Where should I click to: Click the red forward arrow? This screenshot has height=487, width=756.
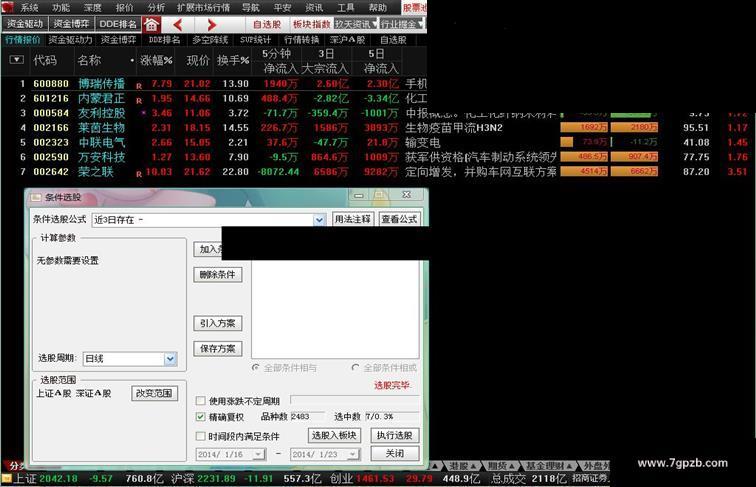[x=211, y=24]
